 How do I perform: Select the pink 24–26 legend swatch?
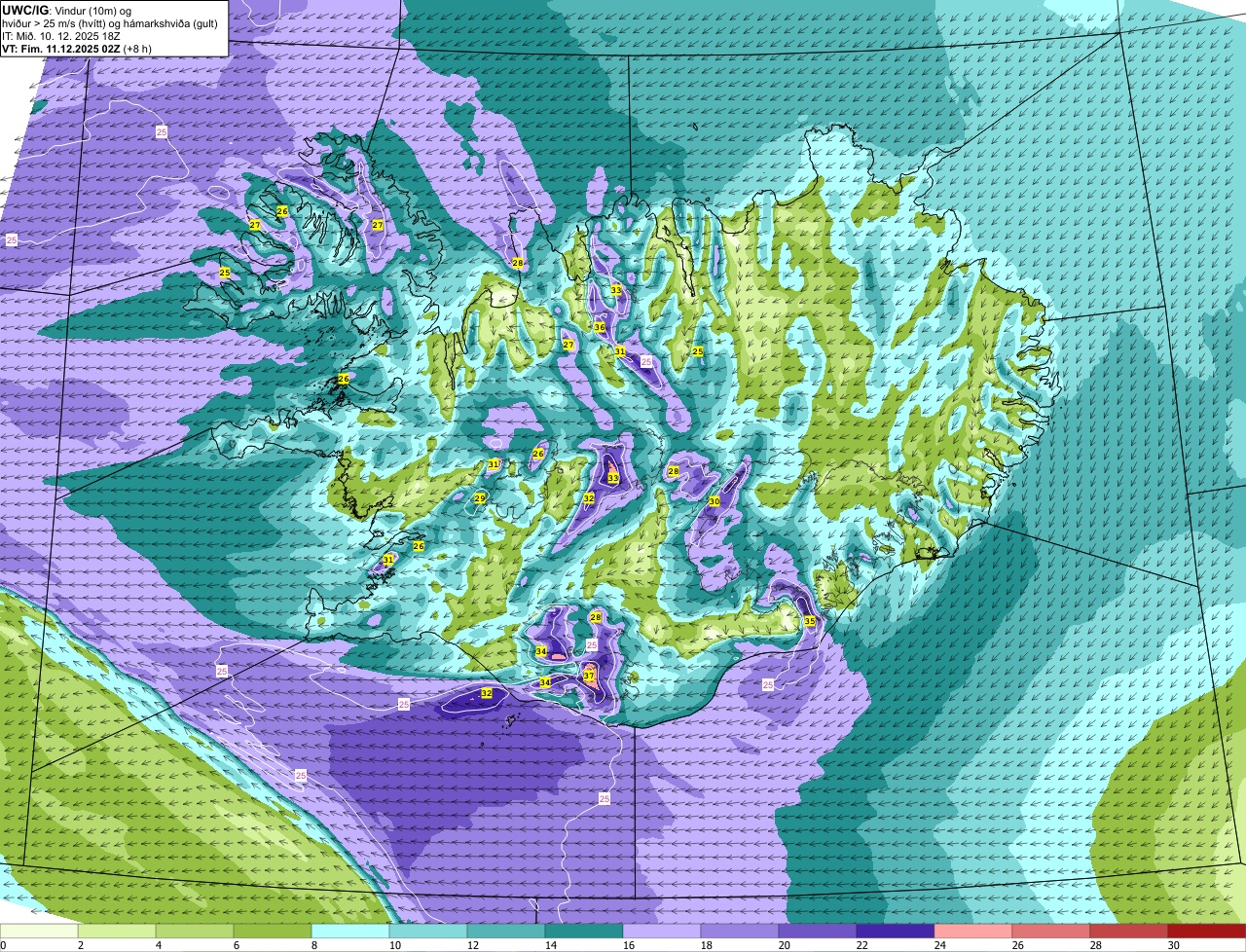(973, 931)
